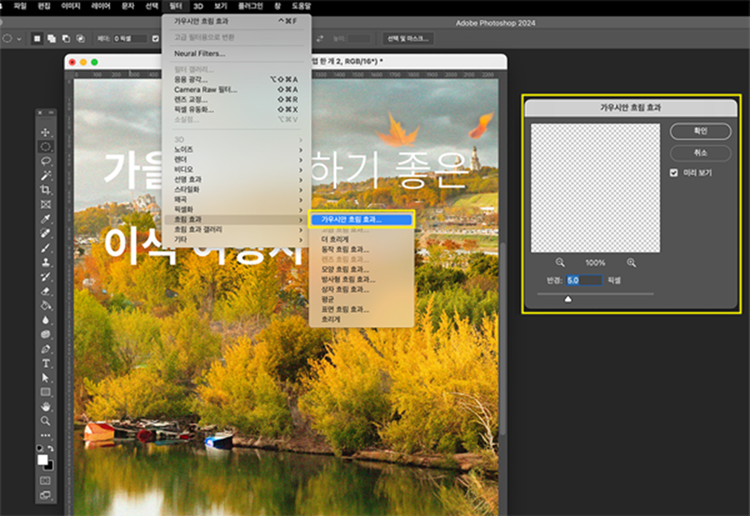Screen dimensions: 750x516
Task: Select the History Brush tool
Action: pyautogui.click(x=45, y=276)
